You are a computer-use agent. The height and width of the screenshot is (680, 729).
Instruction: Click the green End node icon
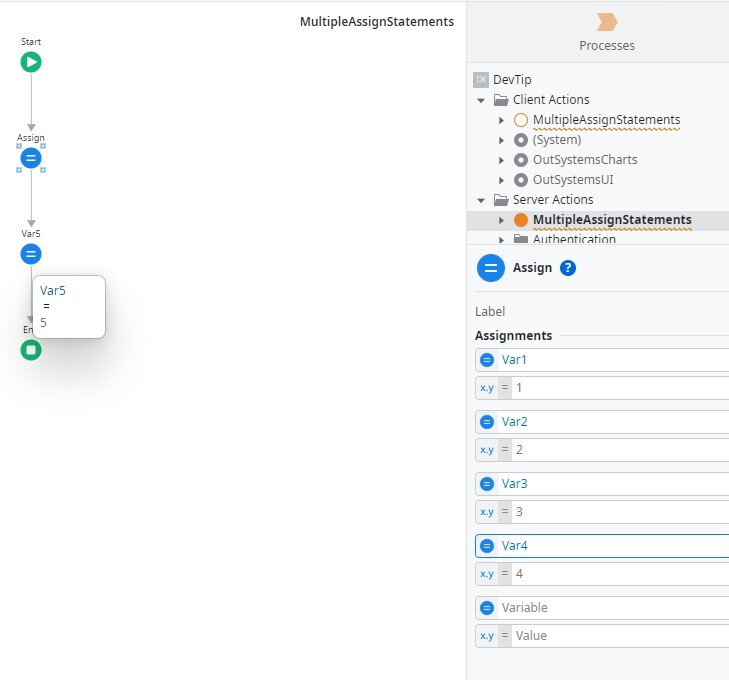tap(31, 350)
